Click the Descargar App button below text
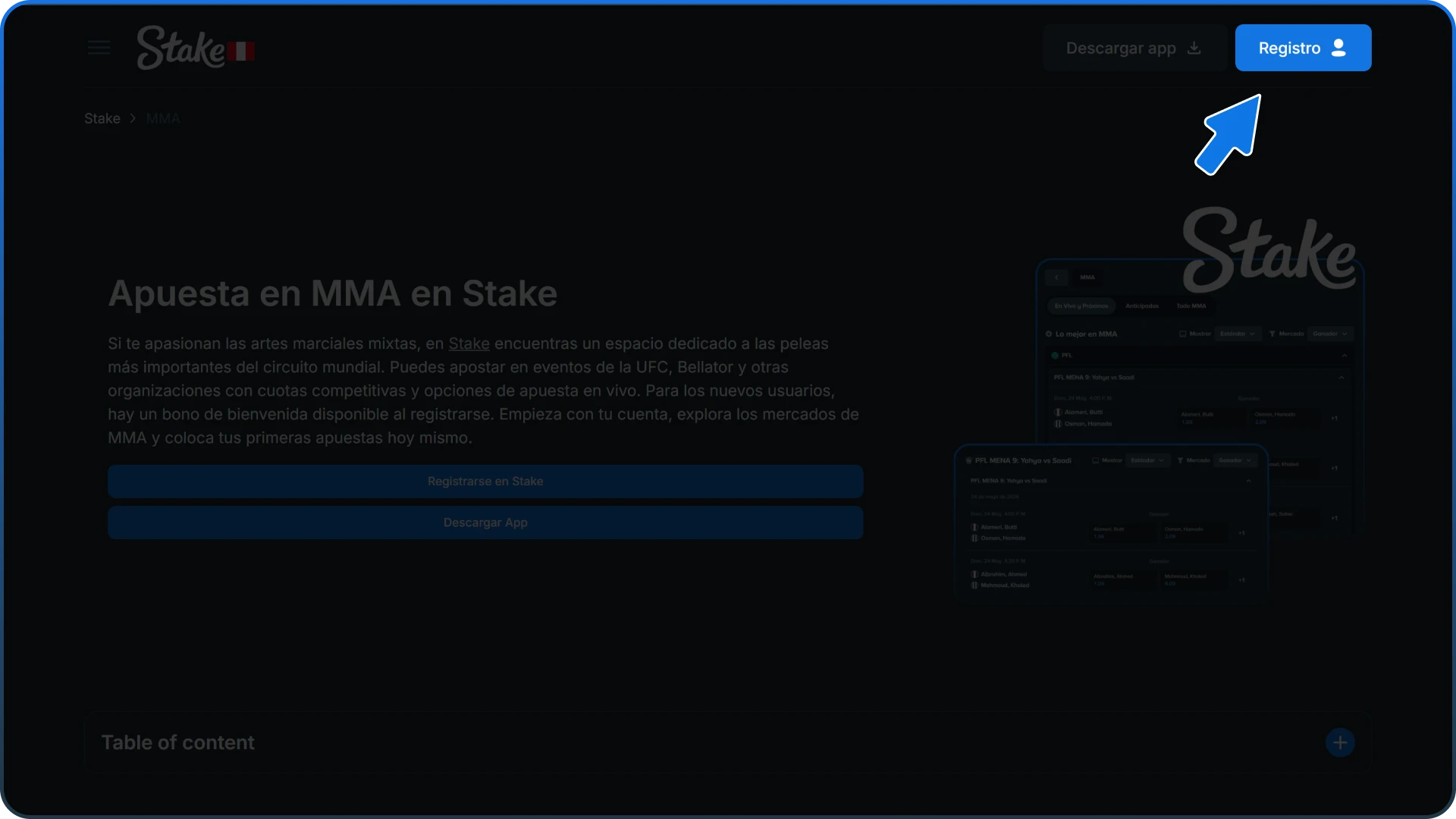Image resolution: width=1456 pixels, height=819 pixels. 485,522
